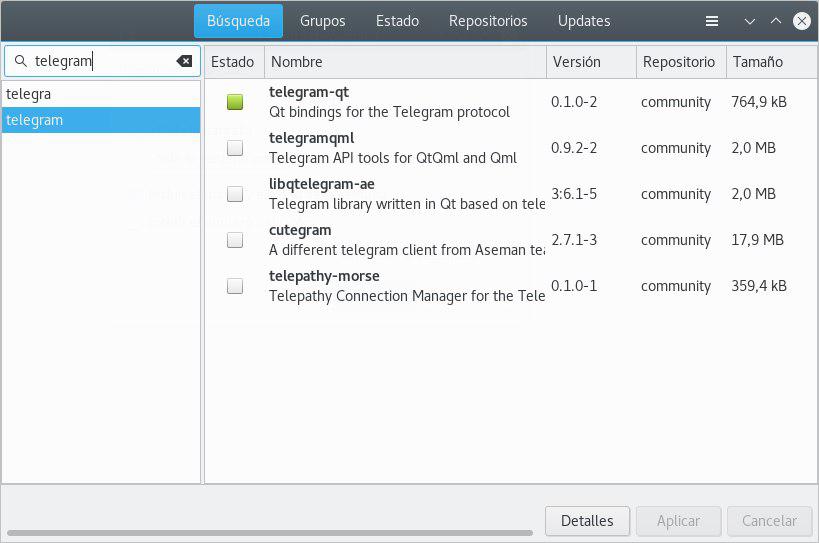
Task: Sort packages by Nombre column
Action: 405,62
